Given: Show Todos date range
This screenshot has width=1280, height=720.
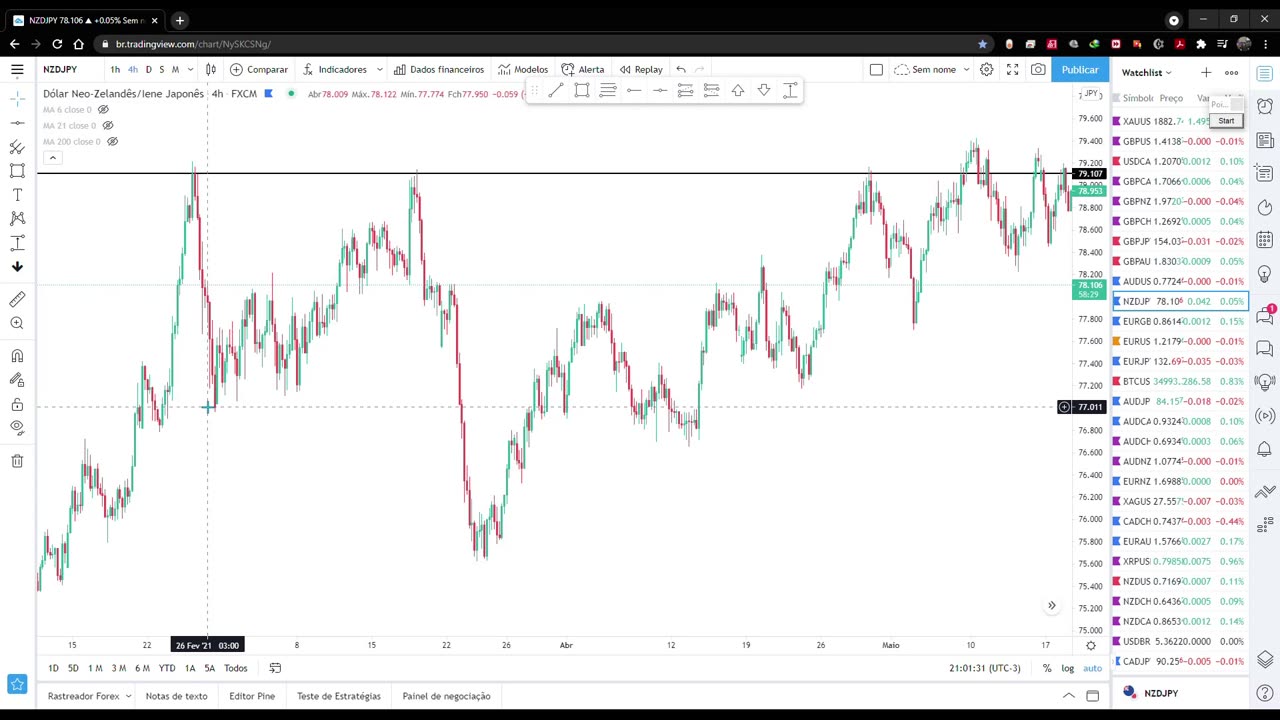Looking at the screenshot, I should coord(235,668).
